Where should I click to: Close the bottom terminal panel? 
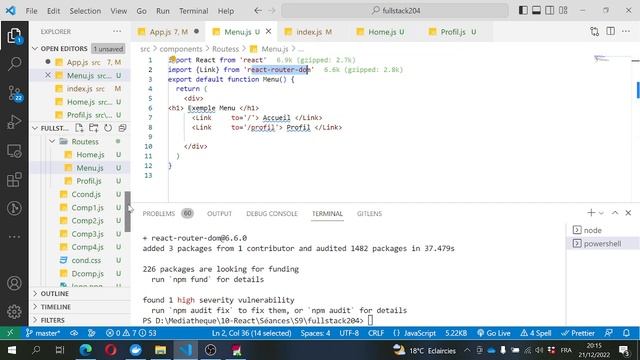point(628,213)
